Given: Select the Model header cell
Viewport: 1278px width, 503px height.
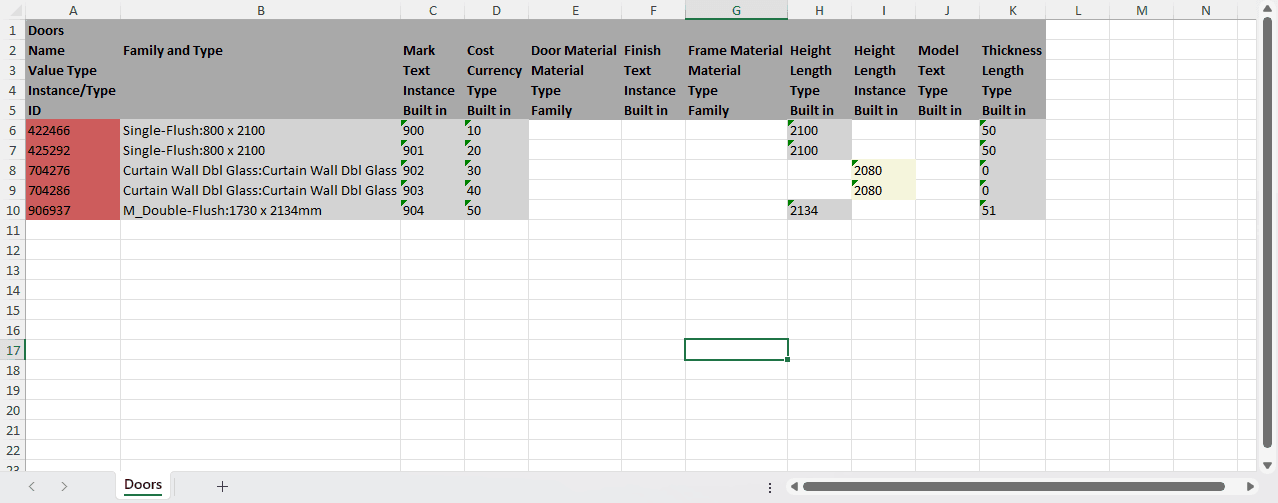Looking at the screenshot, I should [947, 50].
